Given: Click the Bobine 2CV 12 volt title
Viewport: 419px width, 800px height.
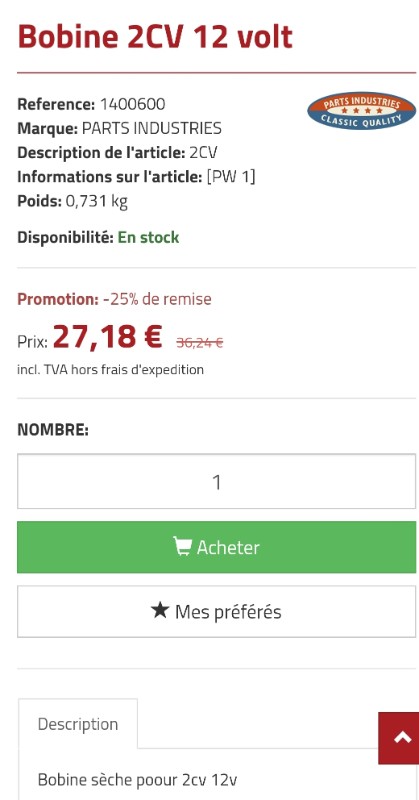Looking at the screenshot, I should click(155, 37).
